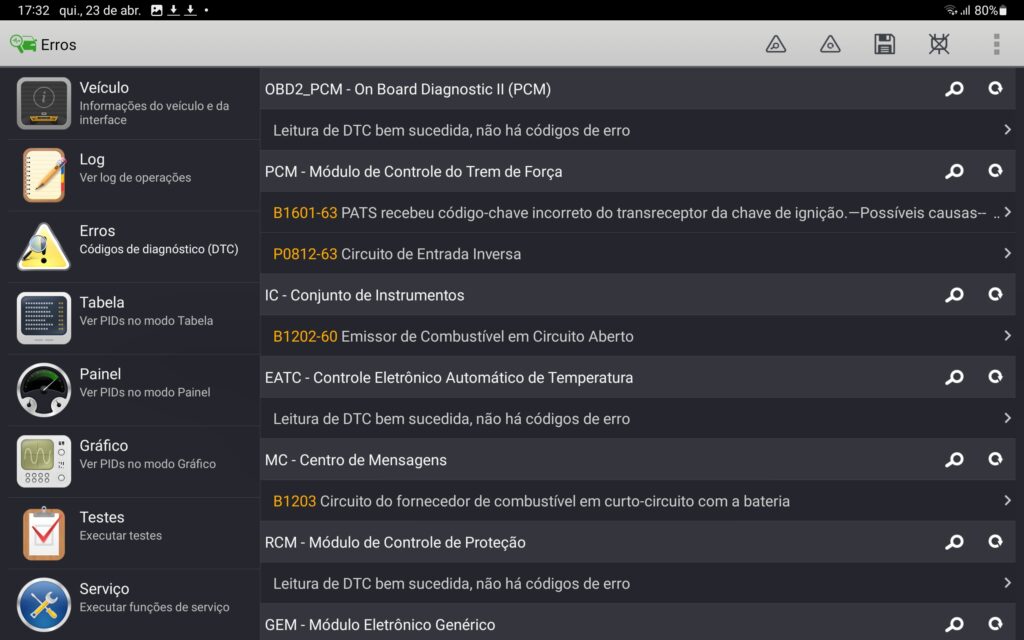Open the Veículo information section
Viewport: 1024px width, 640px height.
coord(130,103)
